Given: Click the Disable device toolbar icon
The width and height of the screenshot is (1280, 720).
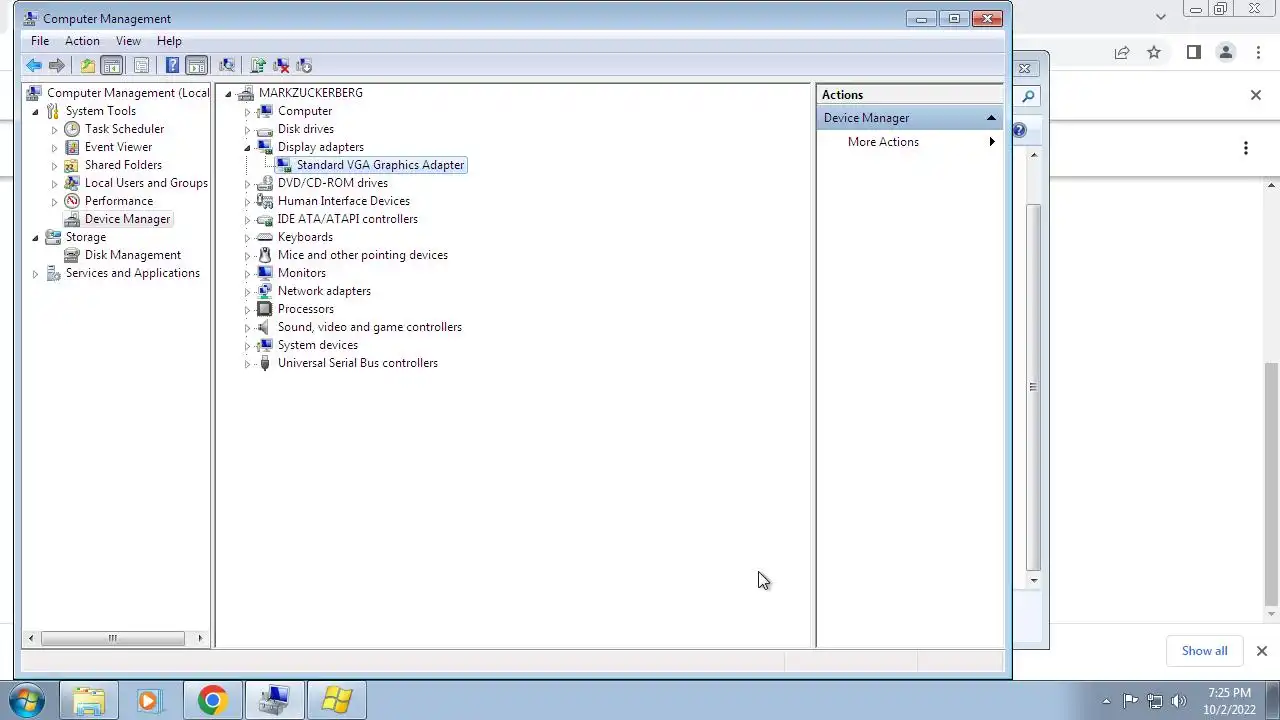Looking at the screenshot, I should (304, 66).
